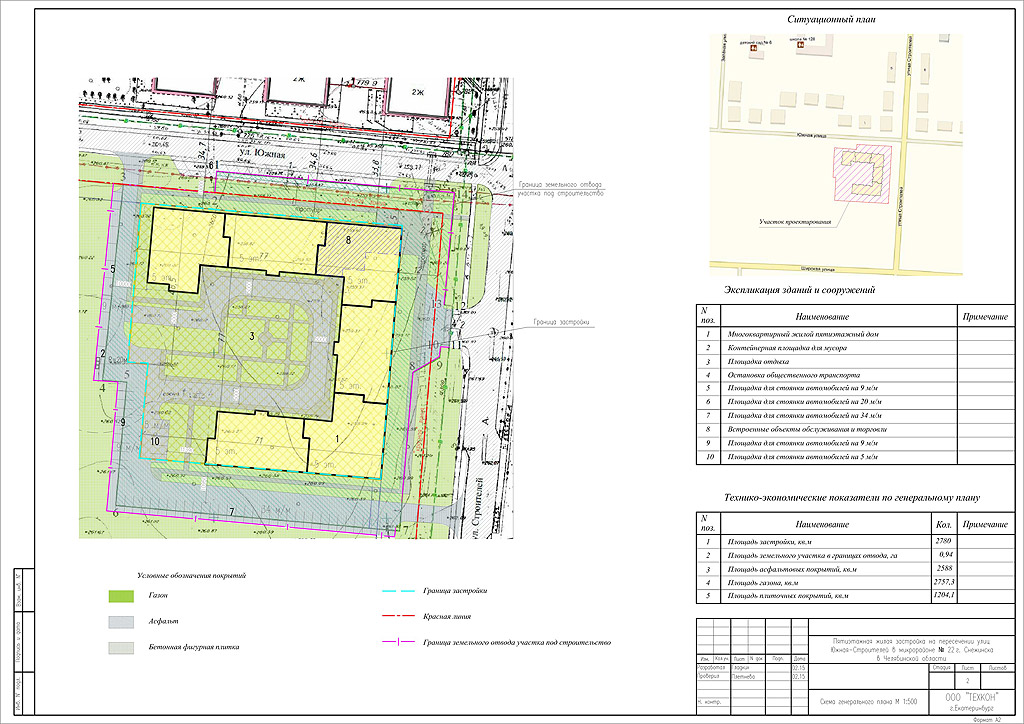This screenshot has width=1024, height=724.
Task: Click the Ситуационный план heading
Action: [x=834, y=20]
